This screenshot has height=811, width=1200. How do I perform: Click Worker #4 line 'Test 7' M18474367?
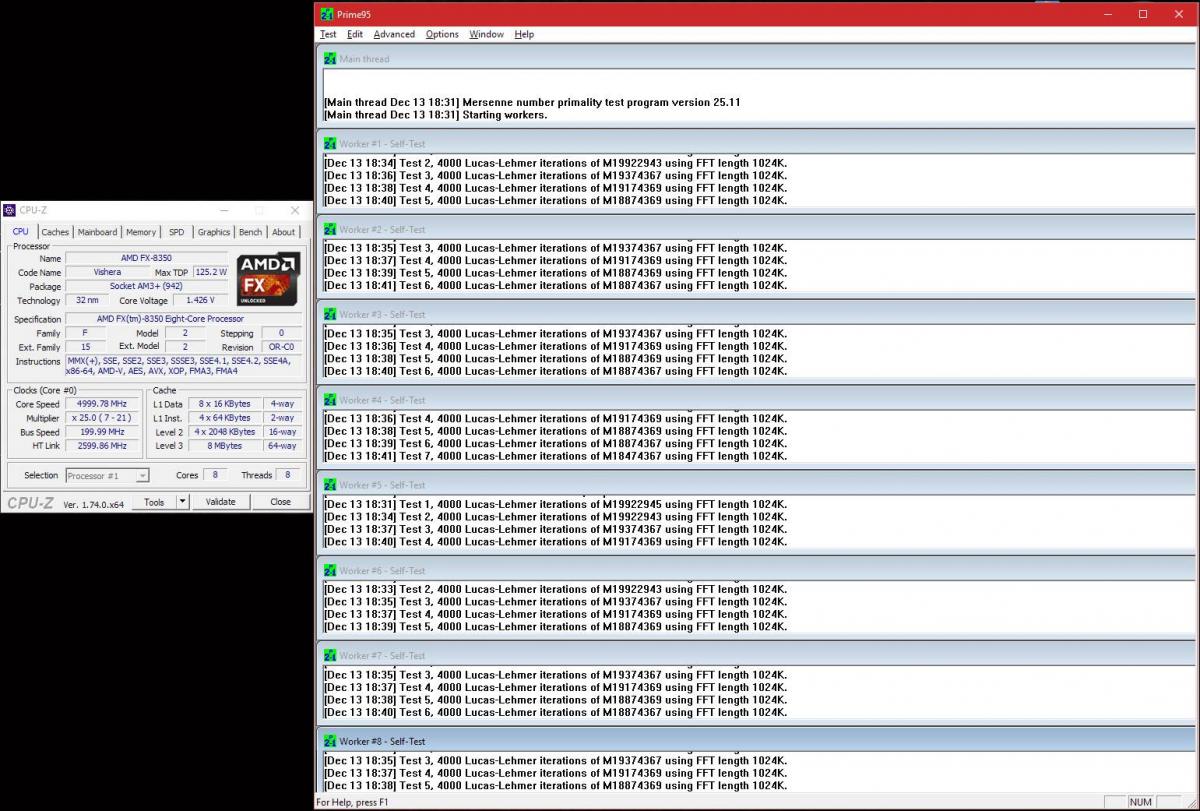point(555,456)
